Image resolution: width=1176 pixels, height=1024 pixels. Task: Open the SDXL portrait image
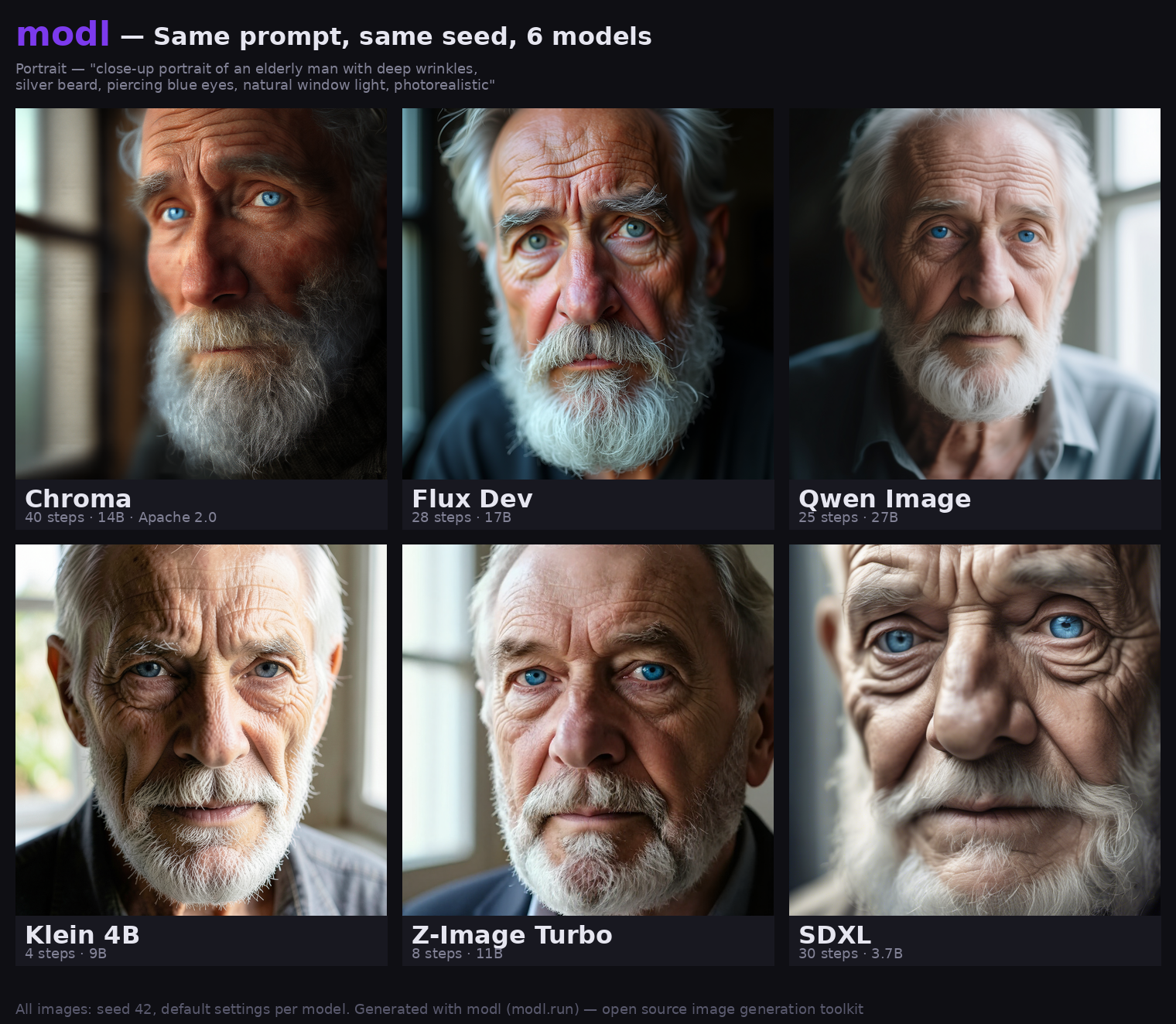pos(975,730)
